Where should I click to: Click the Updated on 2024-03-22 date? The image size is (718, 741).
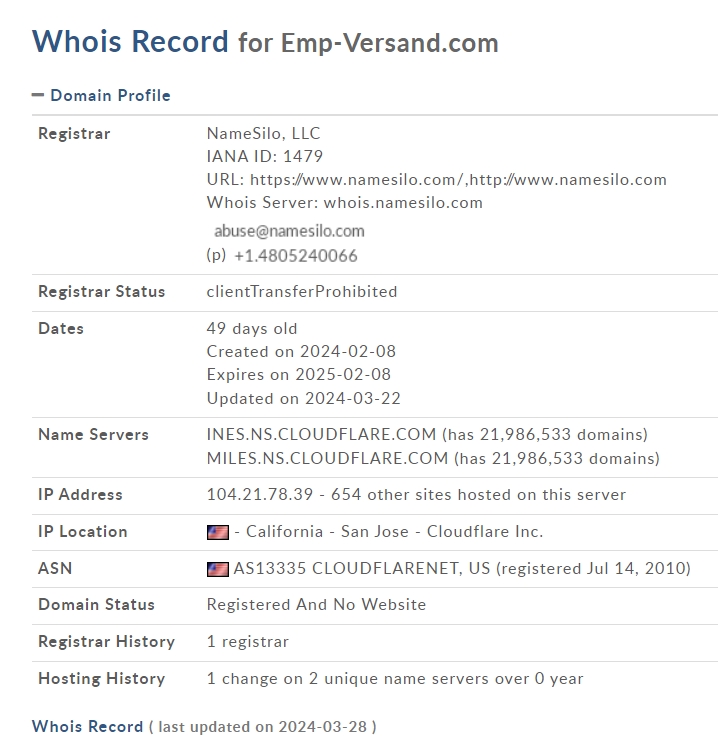tap(303, 398)
